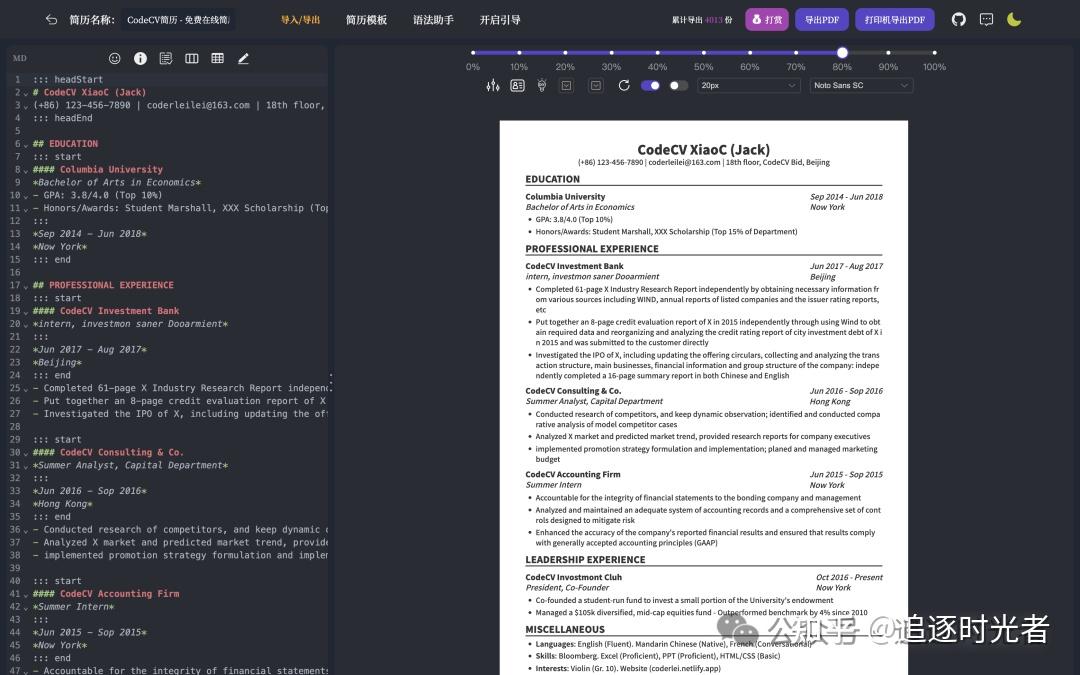
Task: Insert a table using the grid icon
Action: click(x=217, y=58)
